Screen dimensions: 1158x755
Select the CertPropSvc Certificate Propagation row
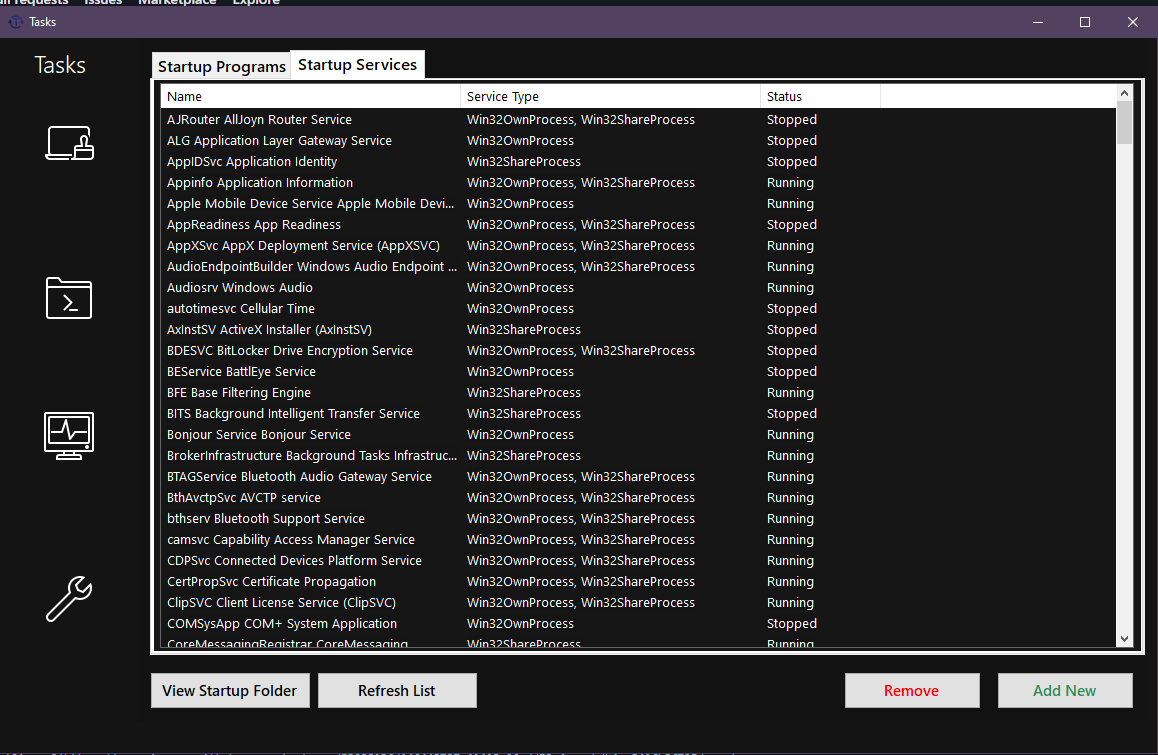point(638,582)
